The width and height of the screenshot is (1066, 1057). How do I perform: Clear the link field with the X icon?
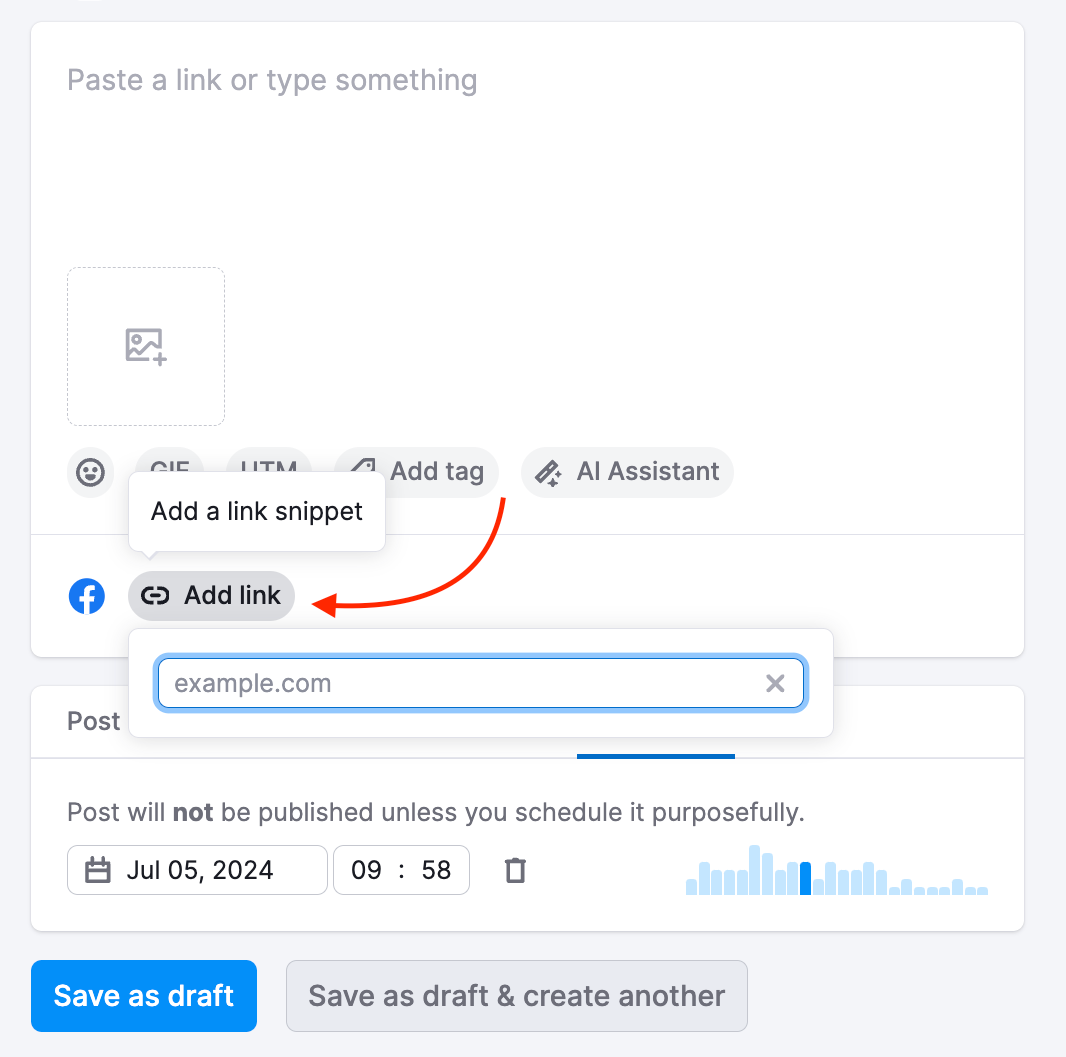(x=775, y=683)
